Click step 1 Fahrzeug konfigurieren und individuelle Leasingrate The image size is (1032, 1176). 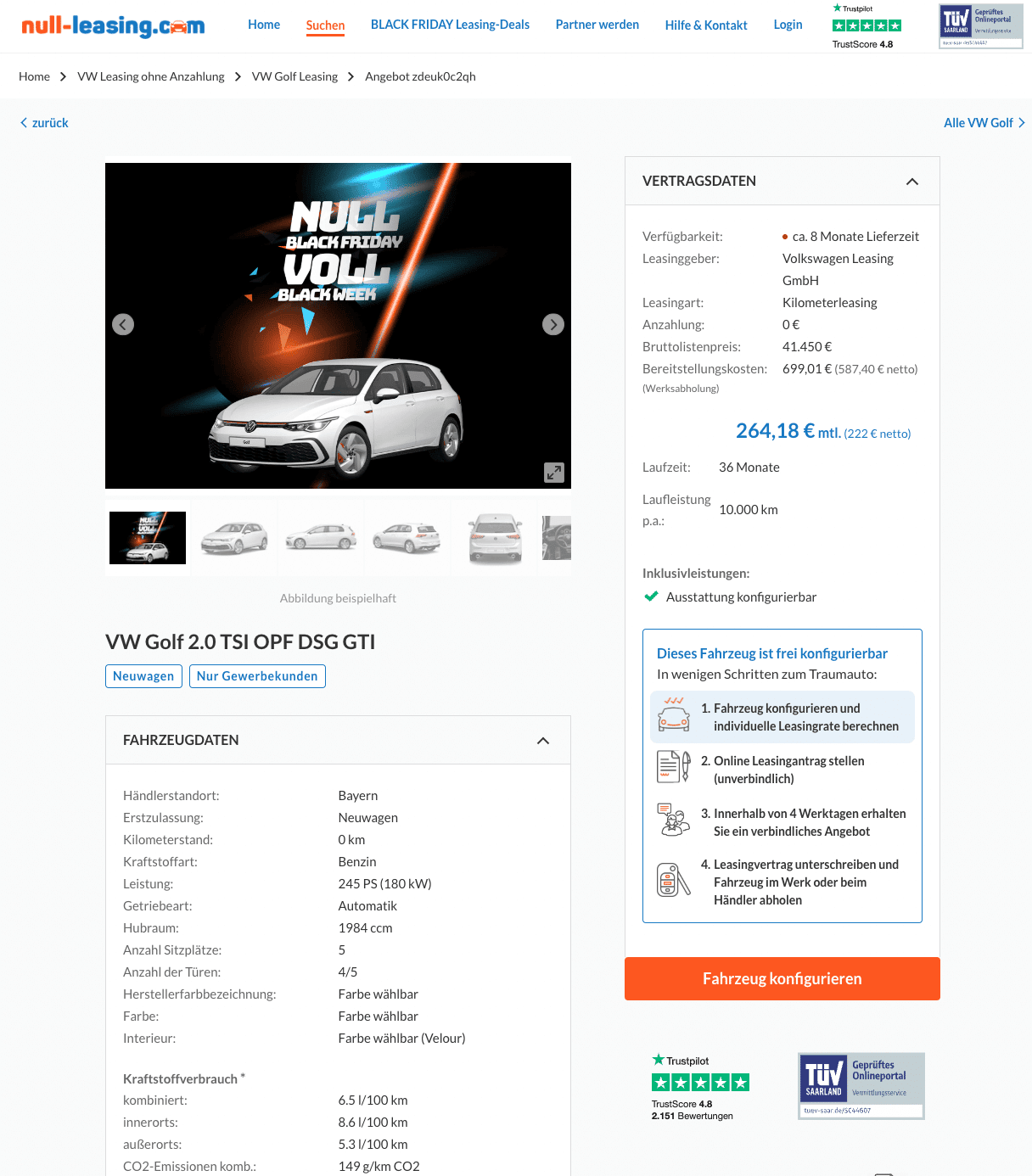pyautogui.click(x=782, y=717)
